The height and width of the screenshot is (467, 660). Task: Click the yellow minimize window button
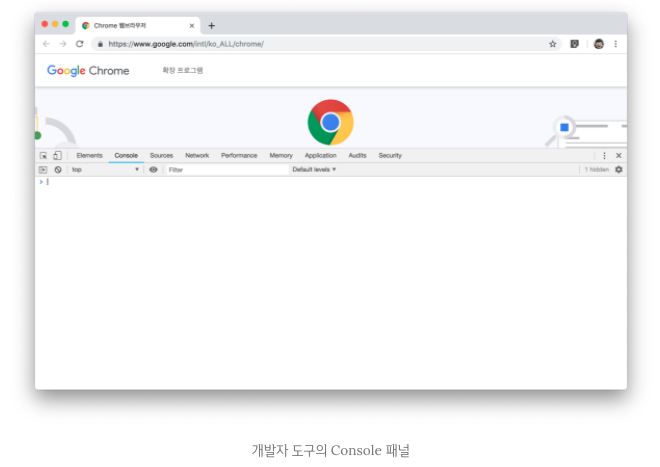click(x=55, y=24)
